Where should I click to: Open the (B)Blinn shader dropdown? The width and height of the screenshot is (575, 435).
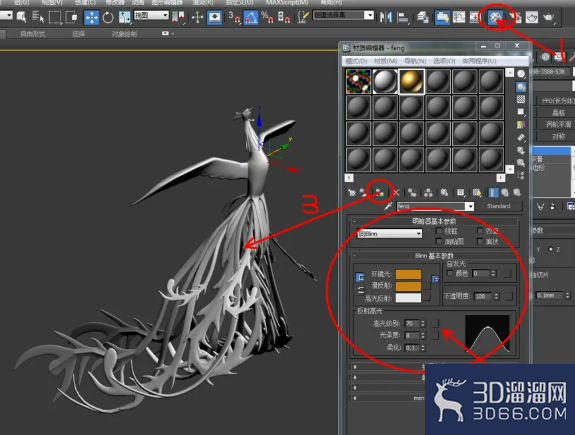tap(389, 234)
